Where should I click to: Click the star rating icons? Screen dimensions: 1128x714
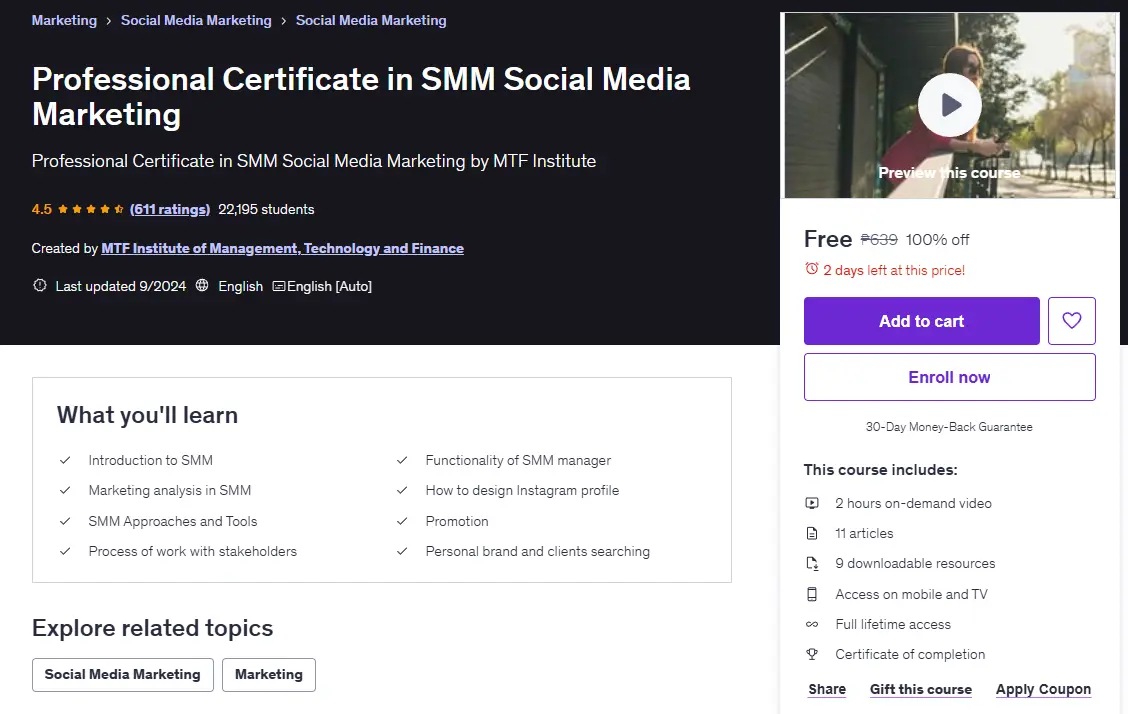91,209
